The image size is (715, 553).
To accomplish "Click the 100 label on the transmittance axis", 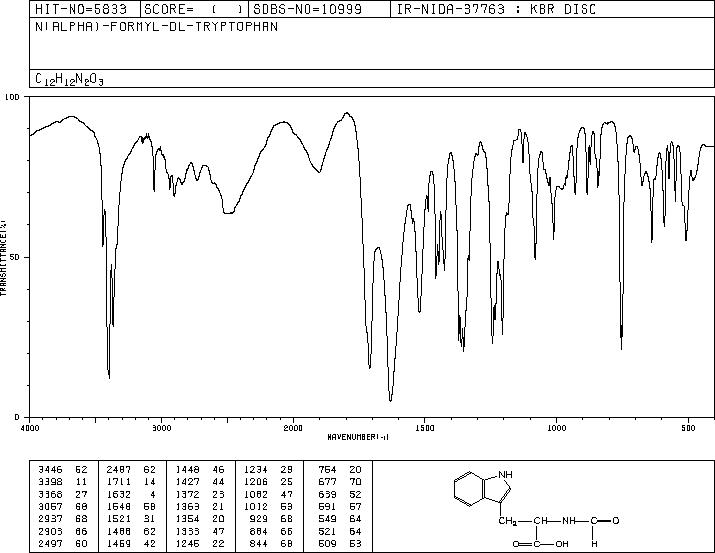I will pyautogui.click(x=13, y=97).
